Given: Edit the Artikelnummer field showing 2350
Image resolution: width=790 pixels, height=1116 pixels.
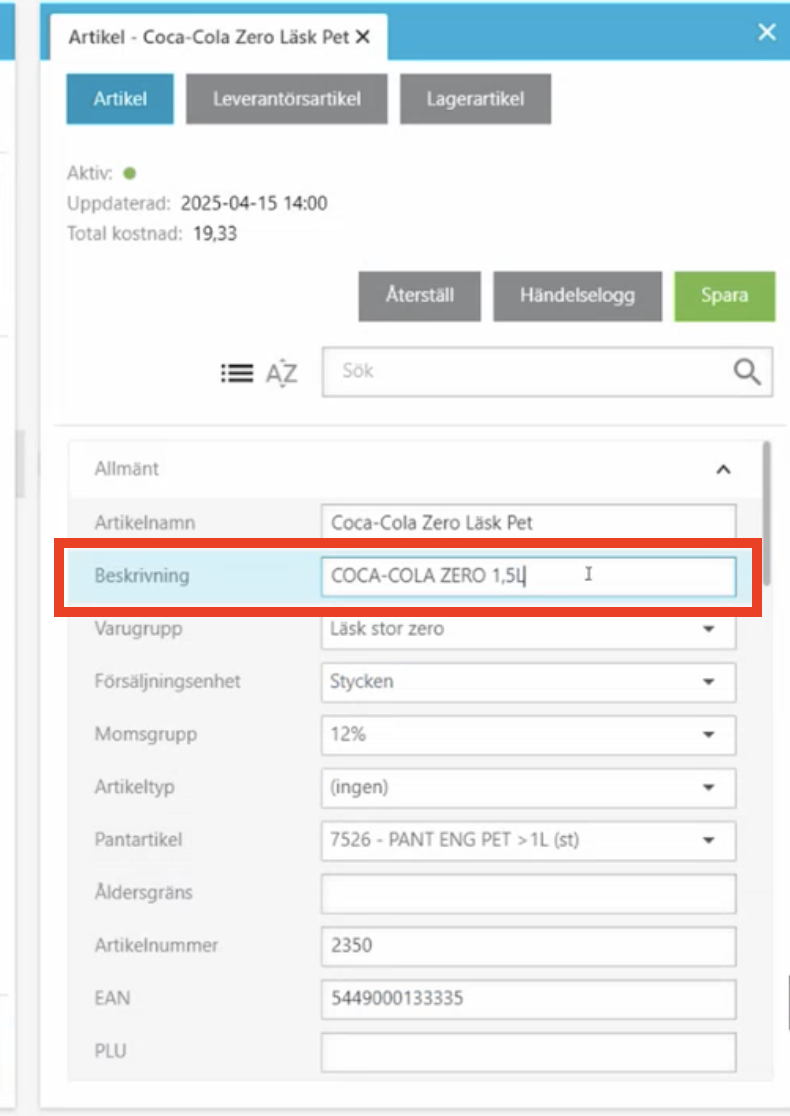Looking at the screenshot, I should point(528,946).
